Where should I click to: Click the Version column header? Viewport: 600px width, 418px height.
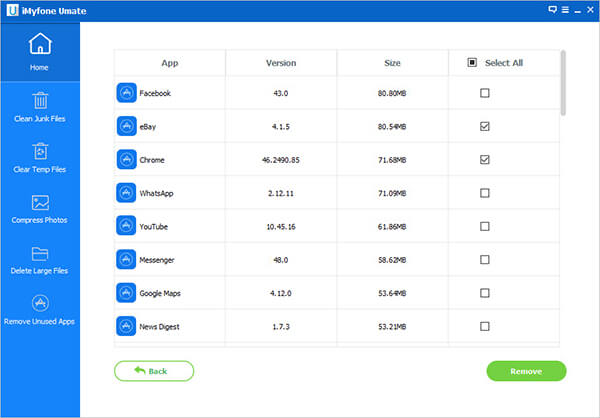[x=281, y=63]
